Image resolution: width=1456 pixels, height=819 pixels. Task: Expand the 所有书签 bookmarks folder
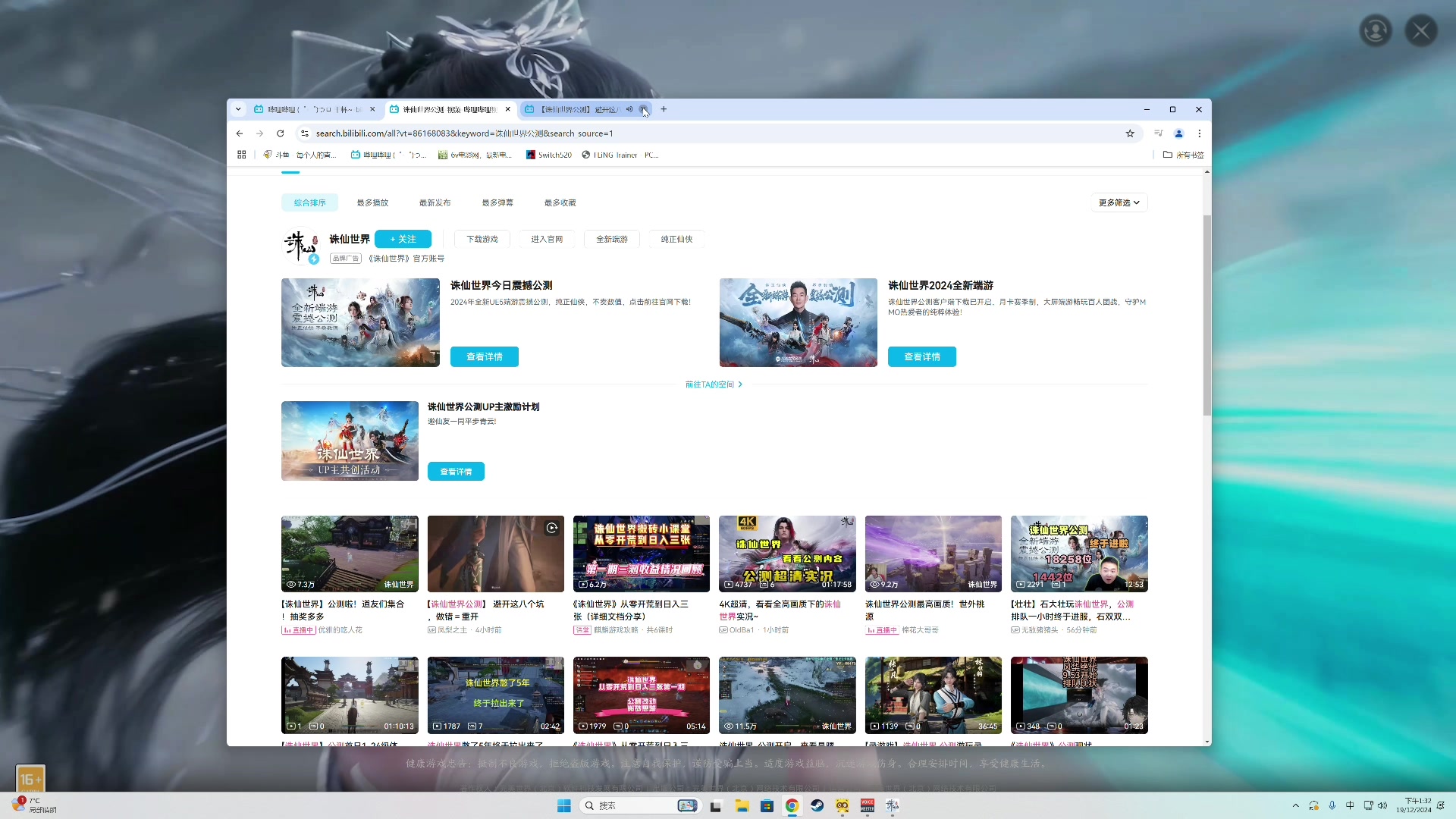click(x=1183, y=155)
